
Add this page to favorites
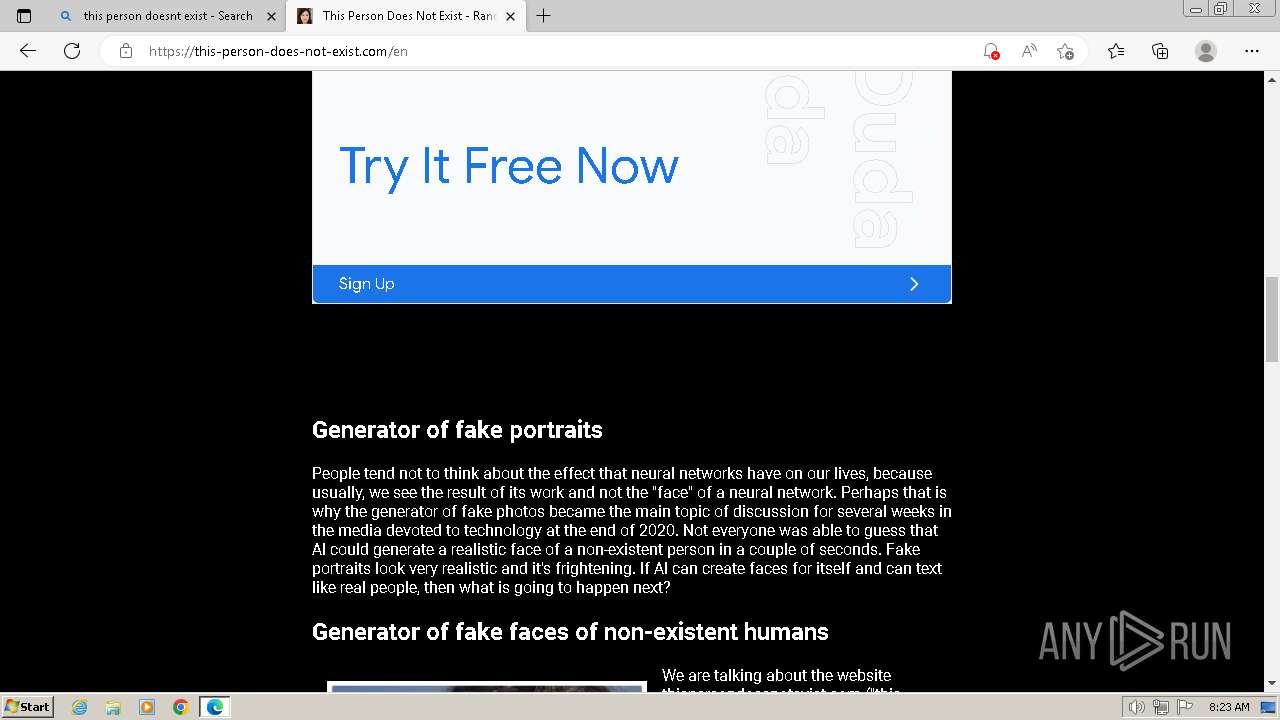tap(1065, 51)
